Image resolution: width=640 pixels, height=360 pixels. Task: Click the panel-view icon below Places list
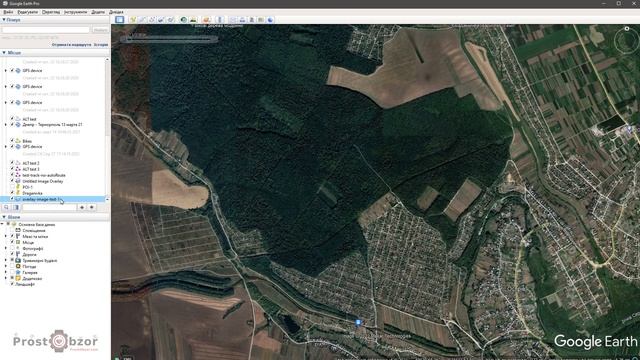(16, 207)
